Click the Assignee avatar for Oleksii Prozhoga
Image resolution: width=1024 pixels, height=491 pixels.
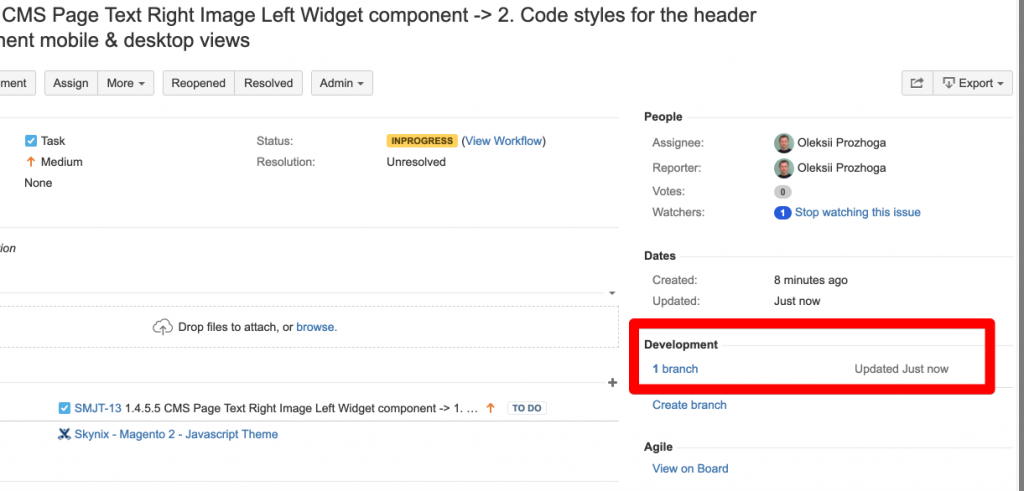[x=784, y=142]
